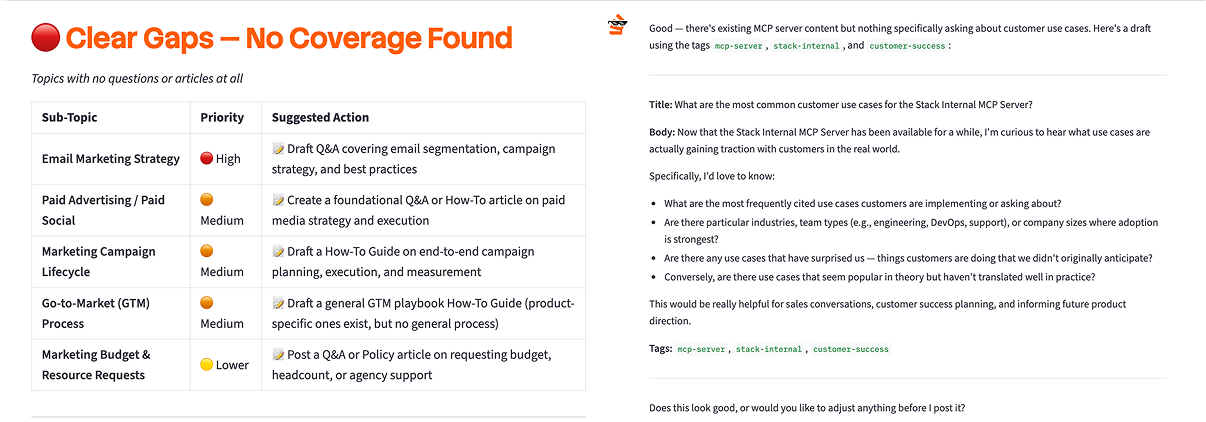
Task: Click the draft question Title line
Action: (x=840, y=104)
